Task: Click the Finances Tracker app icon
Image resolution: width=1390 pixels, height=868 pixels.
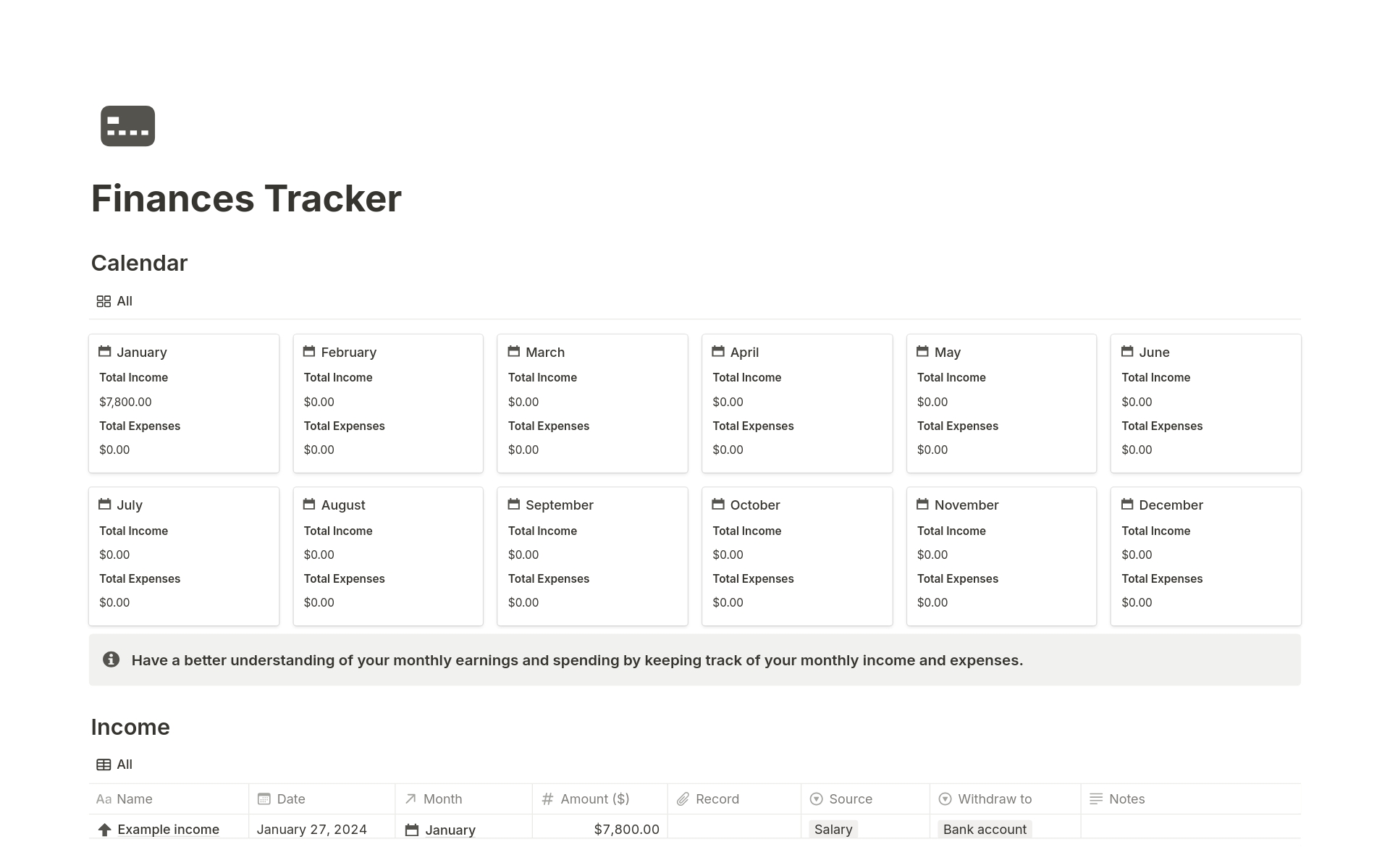Action: 128,126
